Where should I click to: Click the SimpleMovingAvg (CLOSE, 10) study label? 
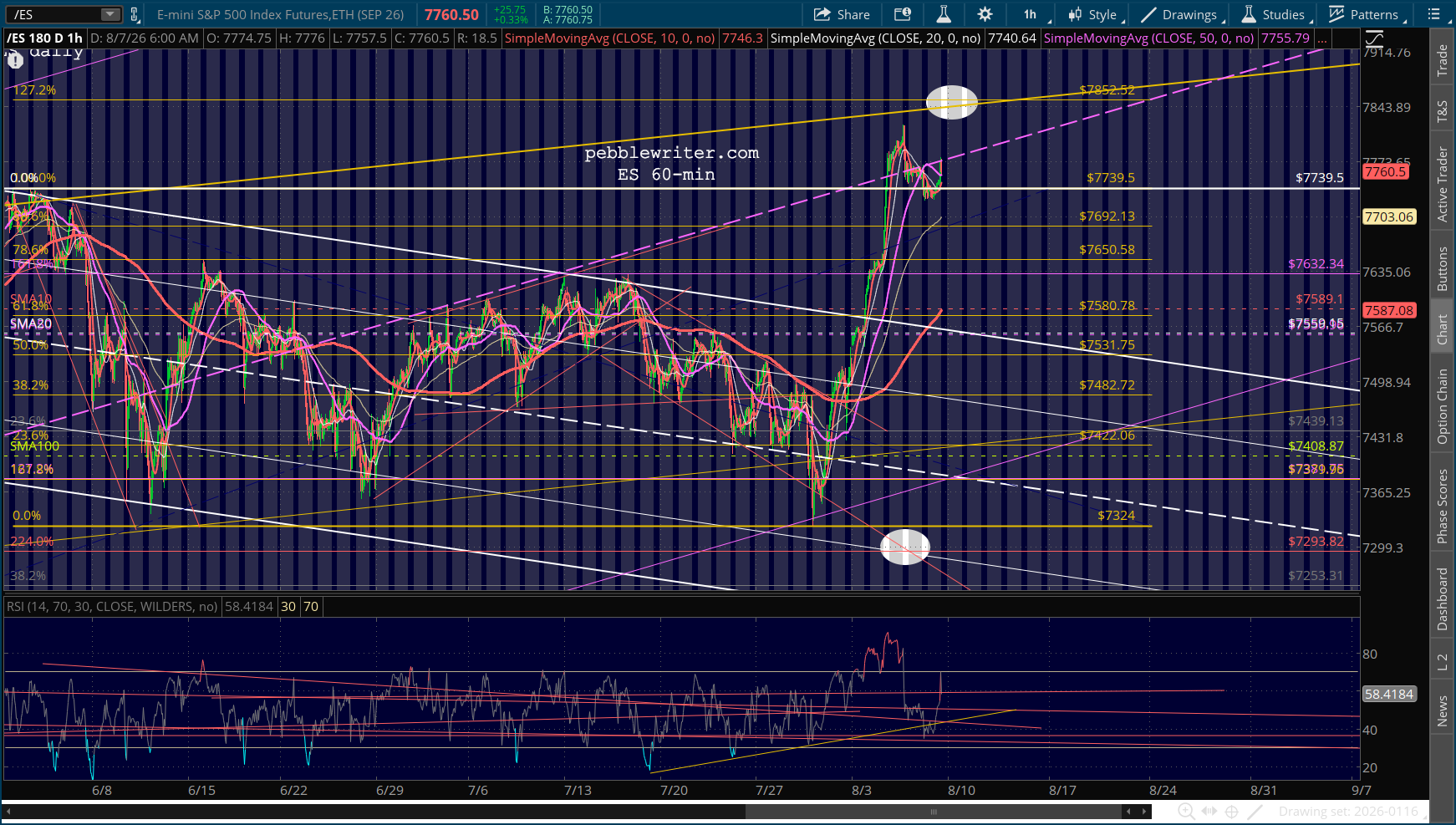[x=610, y=38]
